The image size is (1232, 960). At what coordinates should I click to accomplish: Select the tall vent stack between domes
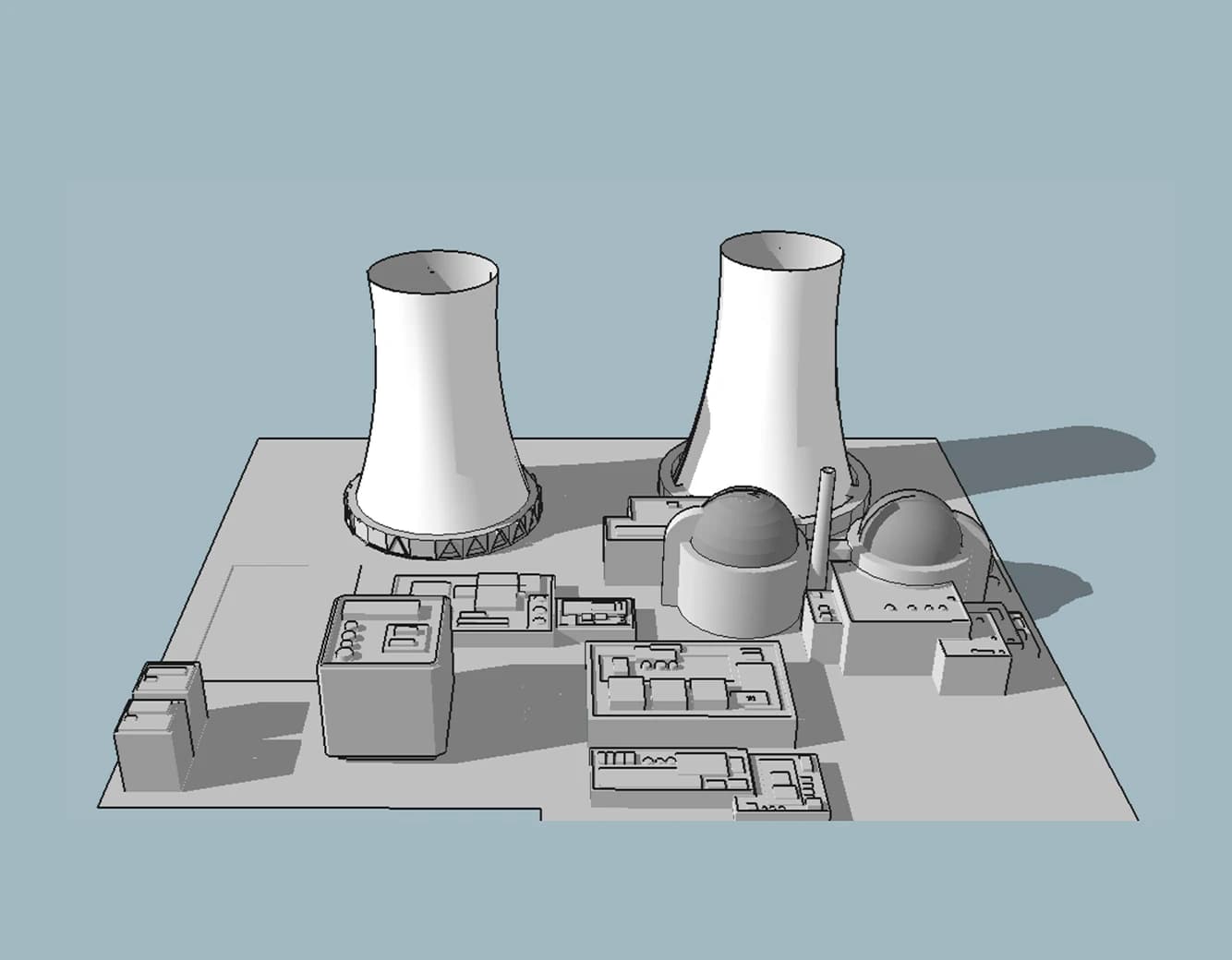[x=825, y=517]
